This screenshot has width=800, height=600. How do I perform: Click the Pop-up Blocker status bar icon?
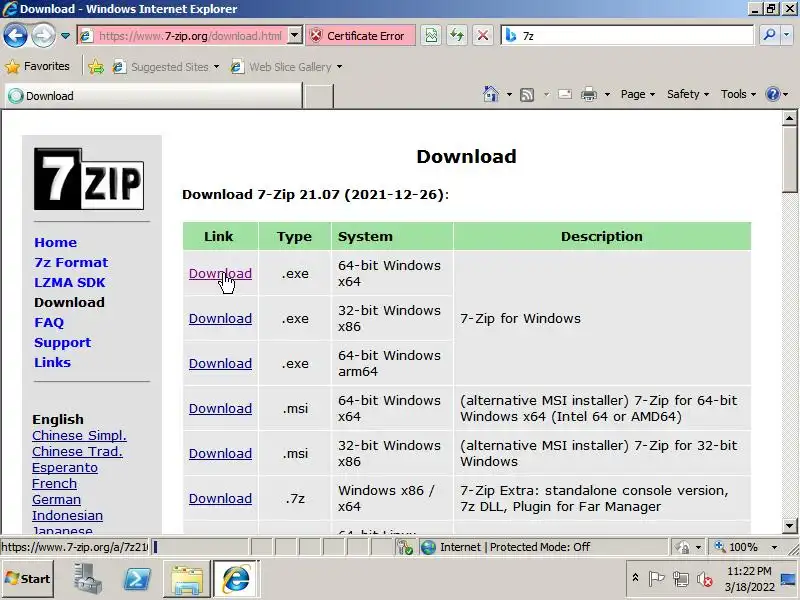point(405,547)
